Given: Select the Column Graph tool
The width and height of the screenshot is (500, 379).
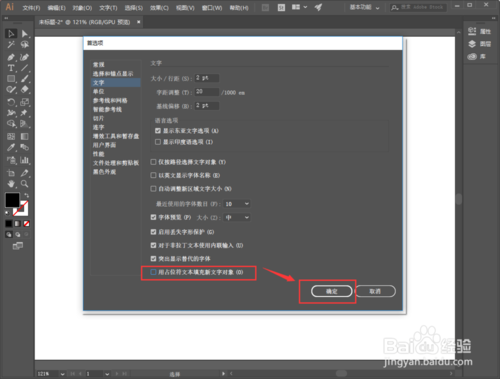Looking at the screenshot, I should [x=24, y=160].
